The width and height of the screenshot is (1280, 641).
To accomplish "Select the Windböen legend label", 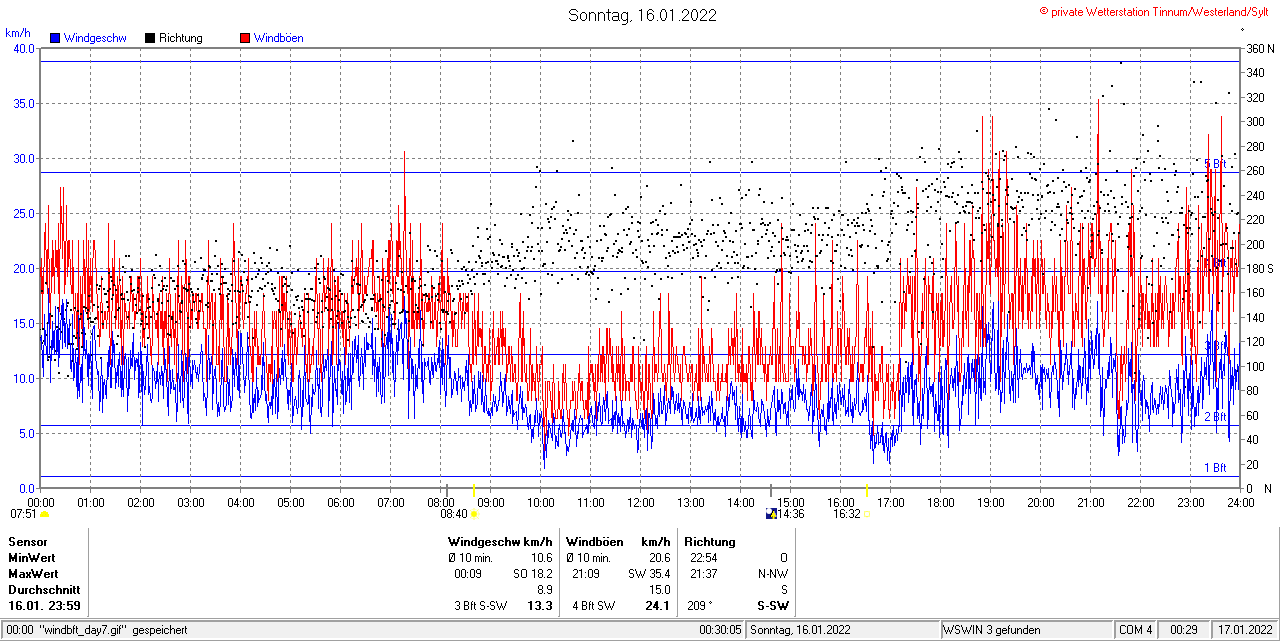I will [x=279, y=38].
